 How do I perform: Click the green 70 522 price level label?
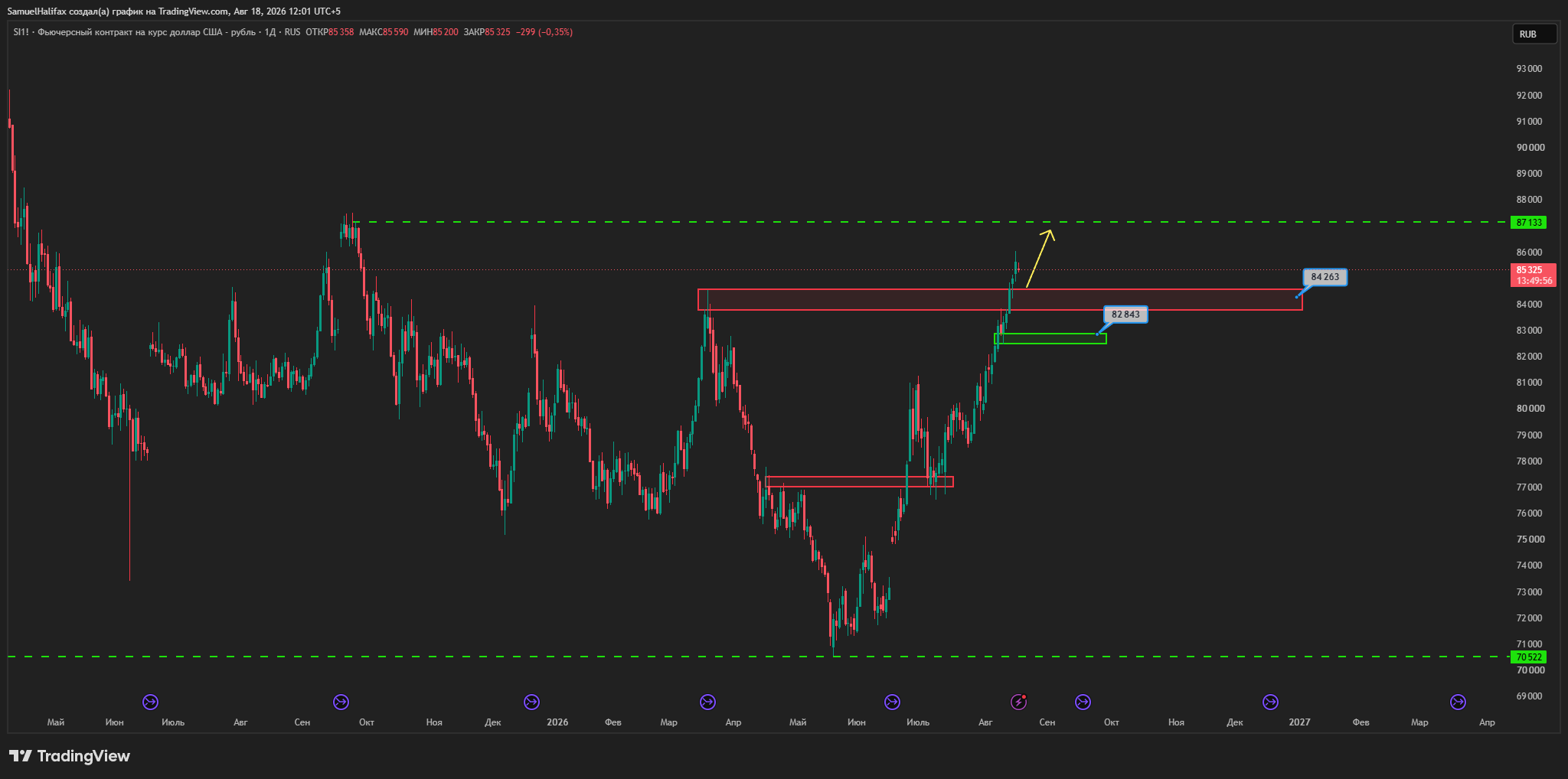pyautogui.click(x=1528, y=657)
